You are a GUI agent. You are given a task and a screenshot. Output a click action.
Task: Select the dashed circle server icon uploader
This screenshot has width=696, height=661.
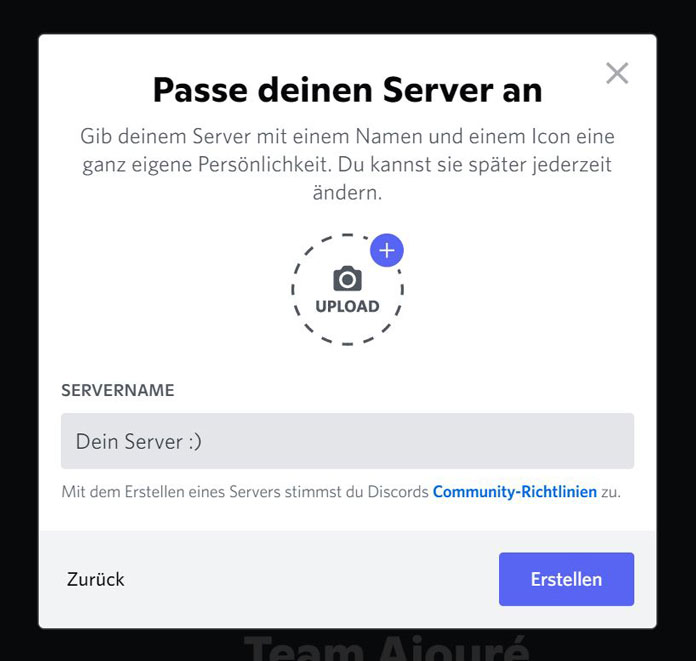[347, 289]
